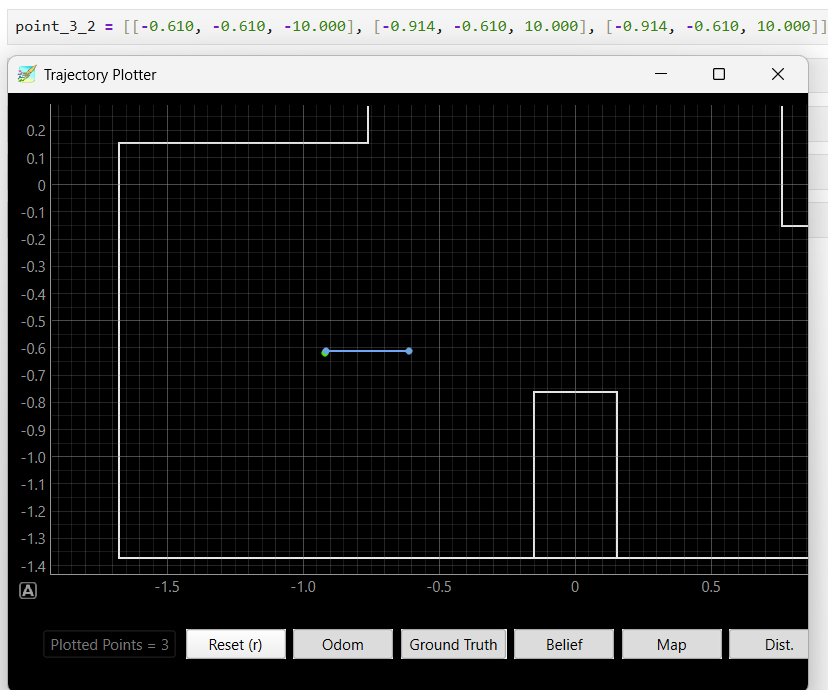
Task: Click the Plotted Points counter field
Action: coord(109,644)
